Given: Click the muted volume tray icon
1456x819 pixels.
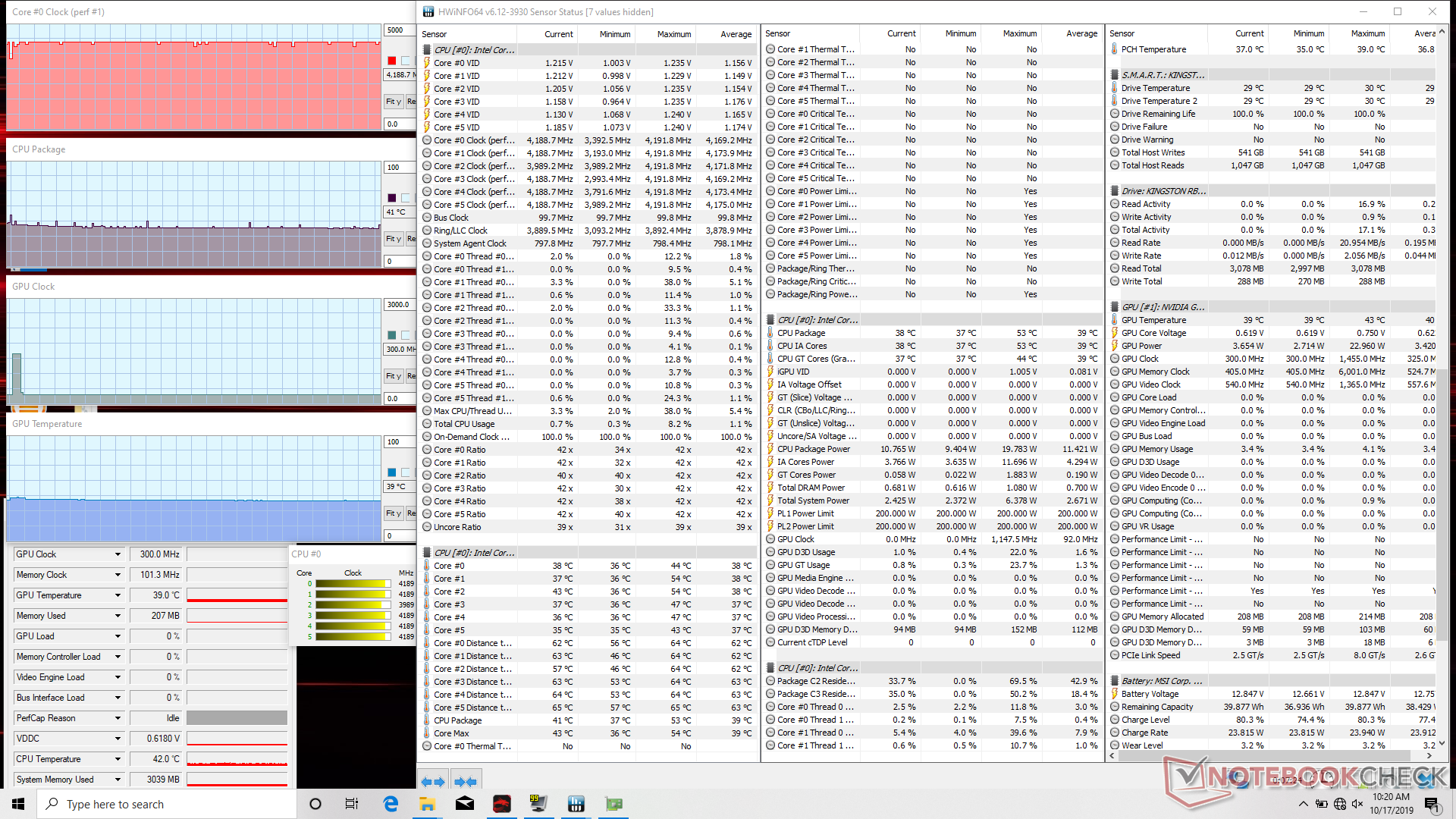Looking at the screenshot, I should point(1357,804).
